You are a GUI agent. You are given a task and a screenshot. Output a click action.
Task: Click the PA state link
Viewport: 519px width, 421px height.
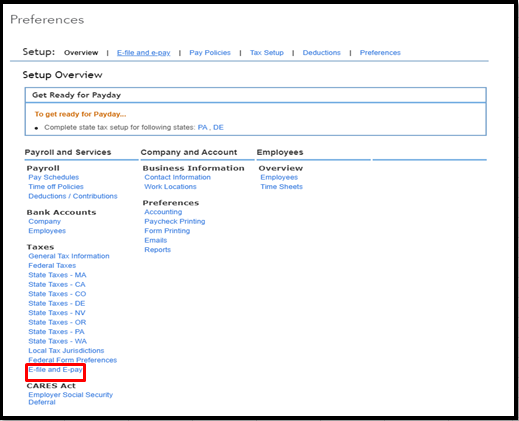(202, 127)
